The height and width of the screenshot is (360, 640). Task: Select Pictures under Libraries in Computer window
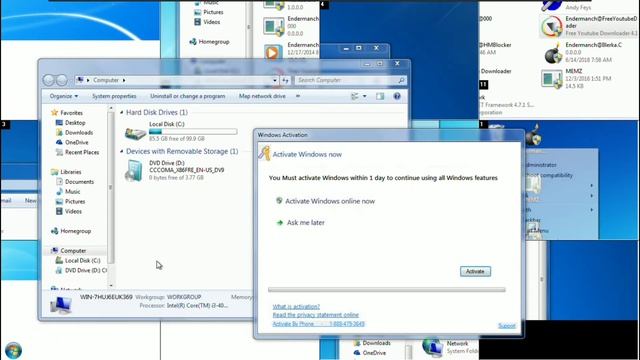click(75, 201)
